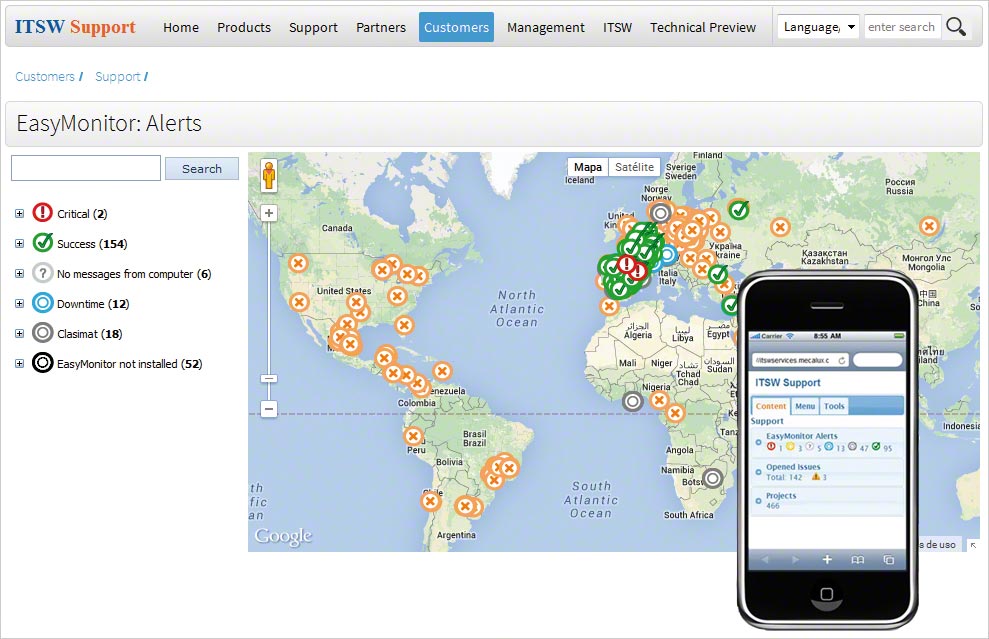Click the Downtime (12) label

click(x=93, y=303)
